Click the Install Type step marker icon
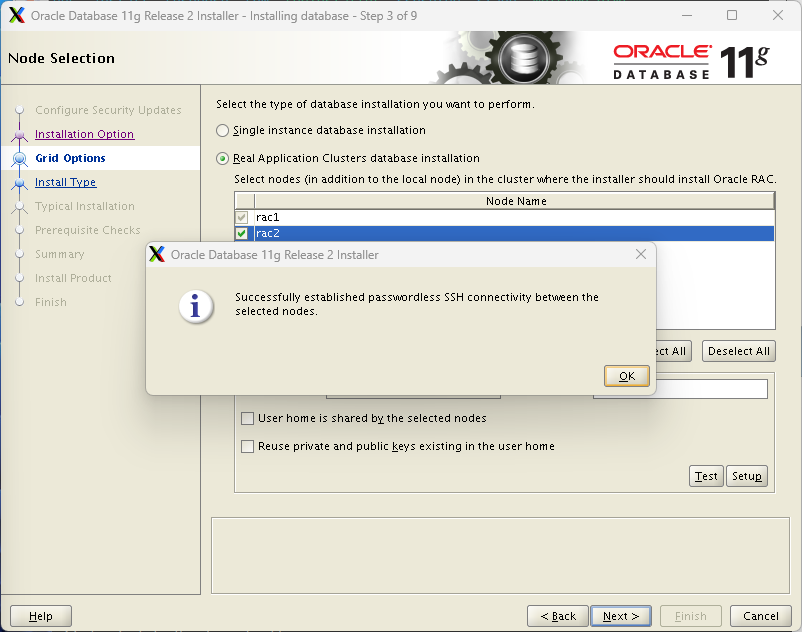Image resolution: width=802 pixels, height=632 pixels. (x=19, y=183)
